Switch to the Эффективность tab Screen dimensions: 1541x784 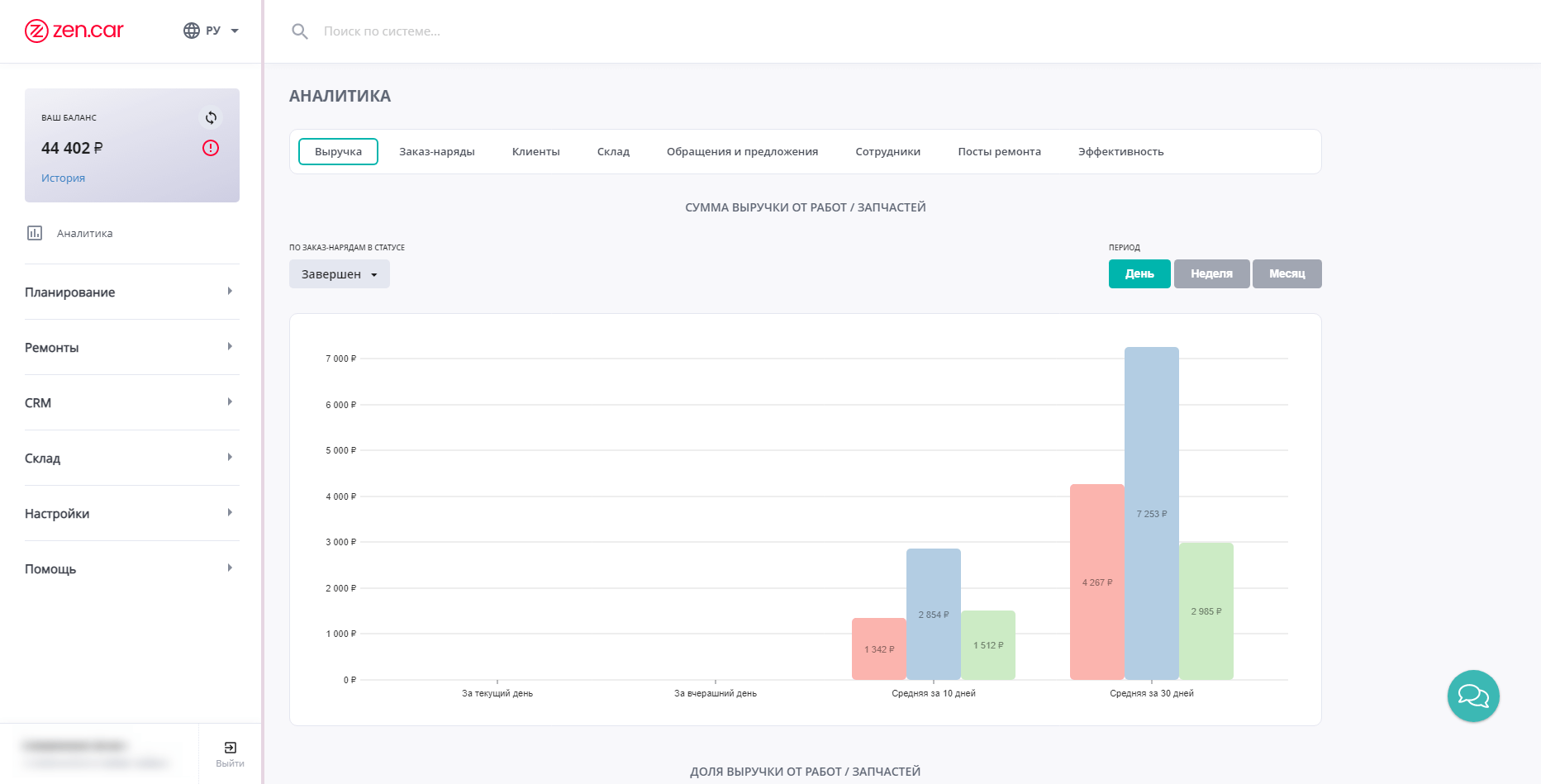click(1120, 151)
